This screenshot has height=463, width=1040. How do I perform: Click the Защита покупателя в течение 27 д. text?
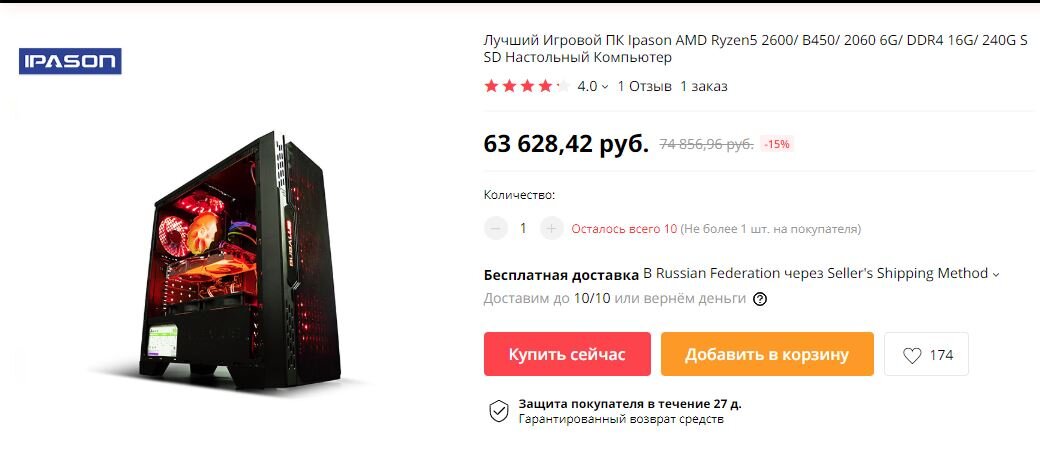pyautogui.click(x=629, y=404)
